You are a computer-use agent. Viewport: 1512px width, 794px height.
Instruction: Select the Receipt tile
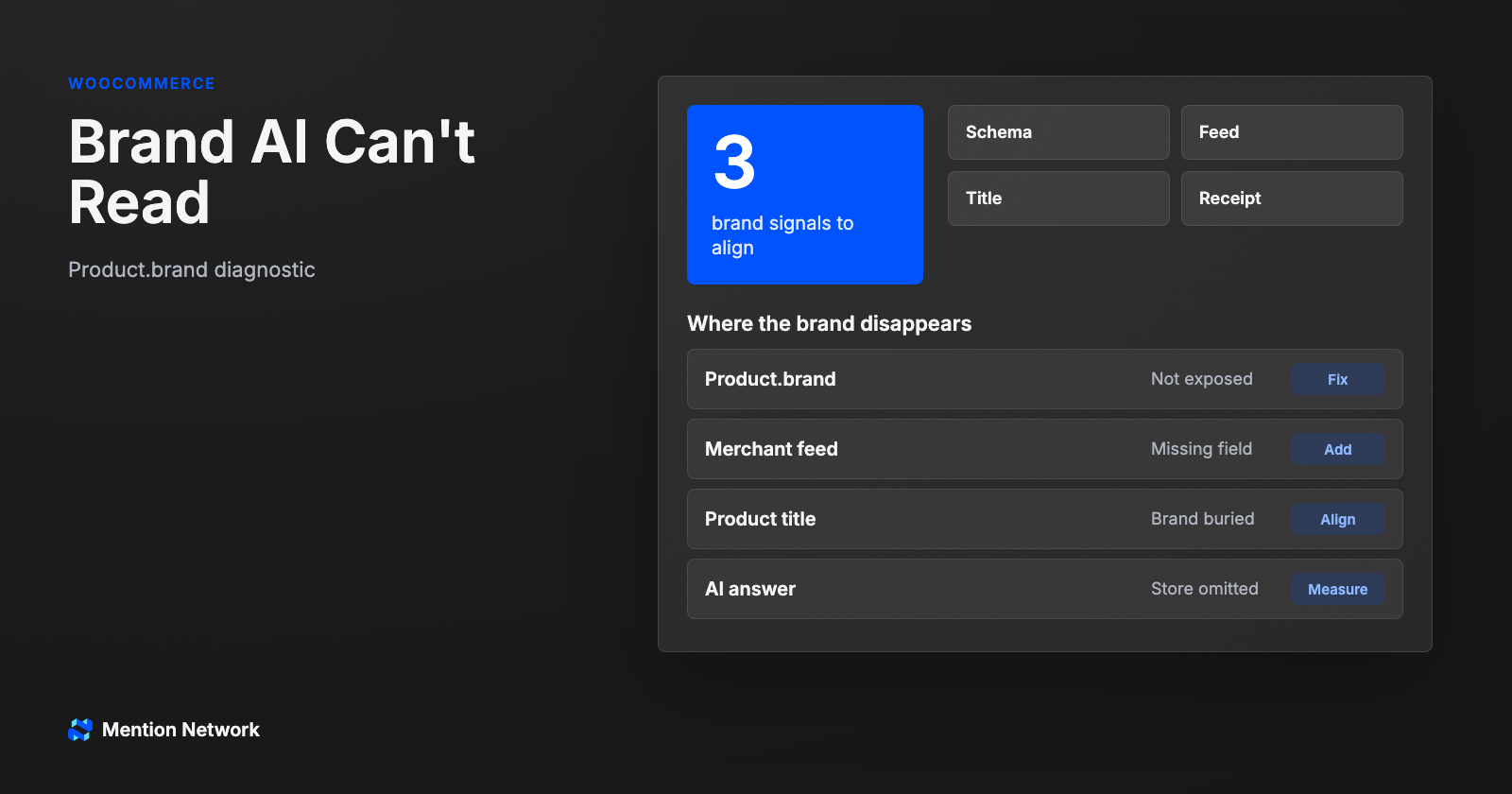[1292, 198]
